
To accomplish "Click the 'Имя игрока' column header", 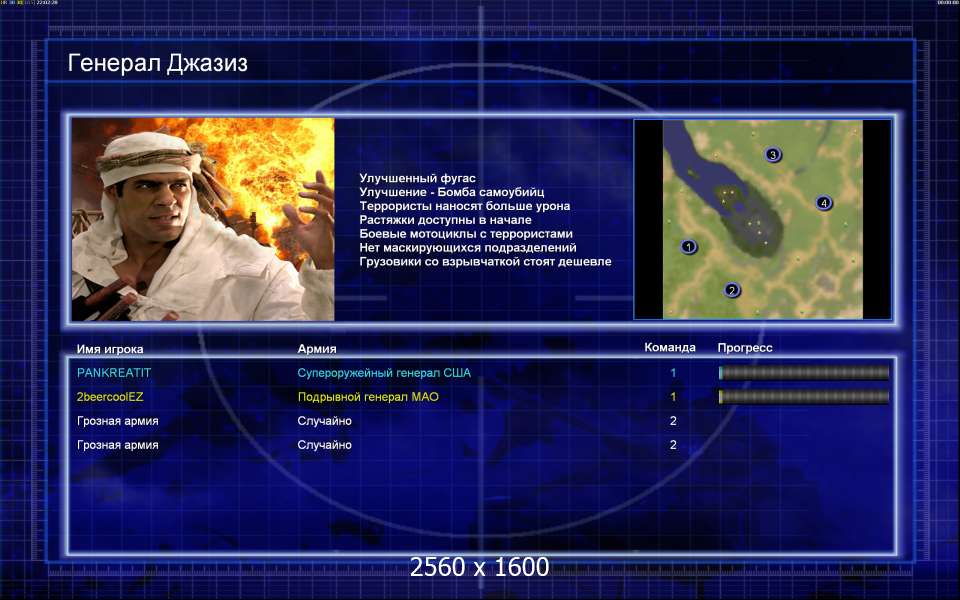I will point(110,349).
